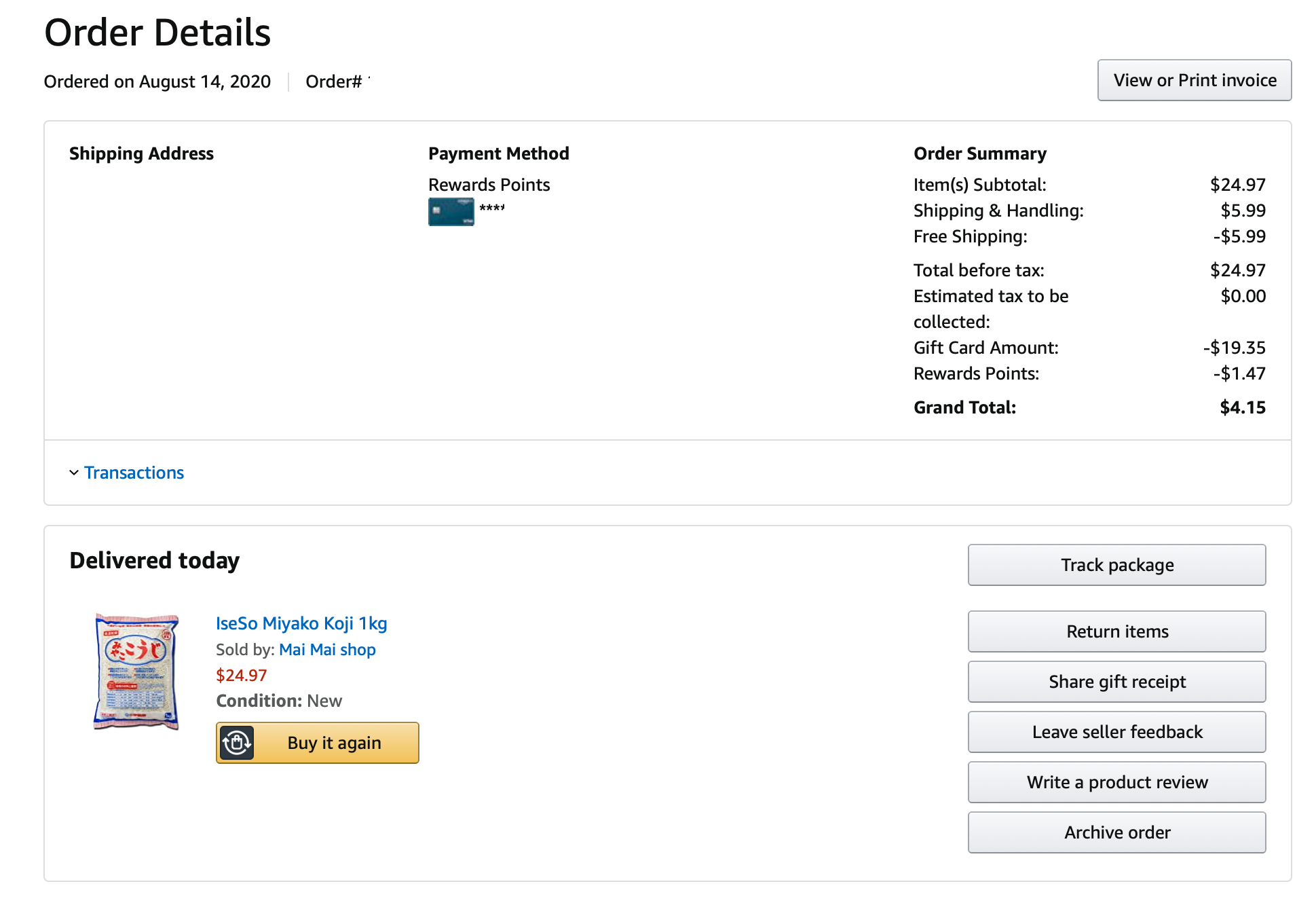Image resolution: width=1316 pixels, height=901 pixels.
Task: Open the IseSo Miyako Koji product thumbnail
Action: 136,672
